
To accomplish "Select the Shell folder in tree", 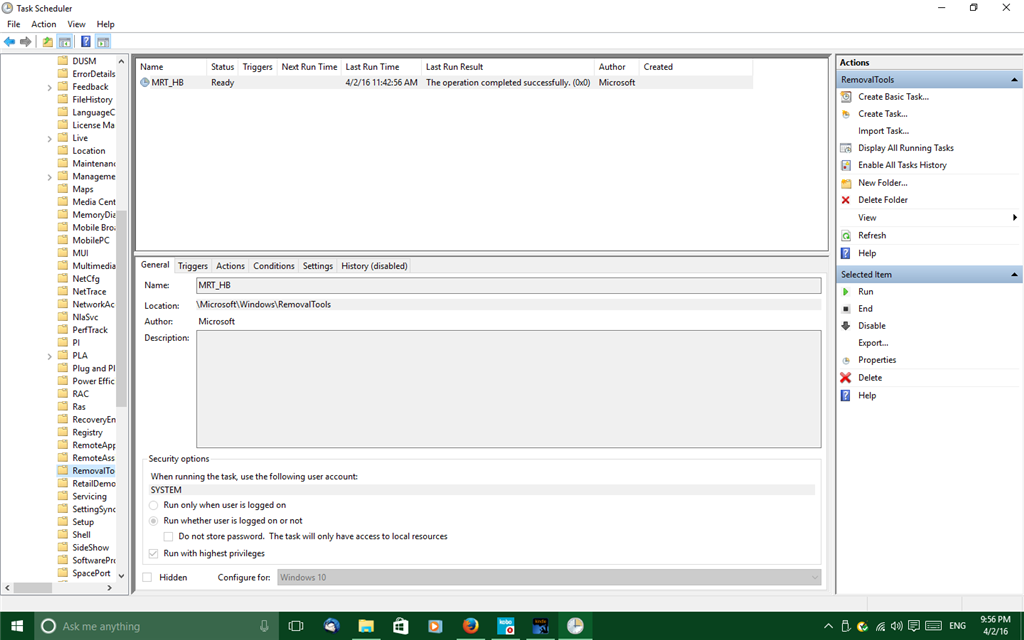I will 81,535.
